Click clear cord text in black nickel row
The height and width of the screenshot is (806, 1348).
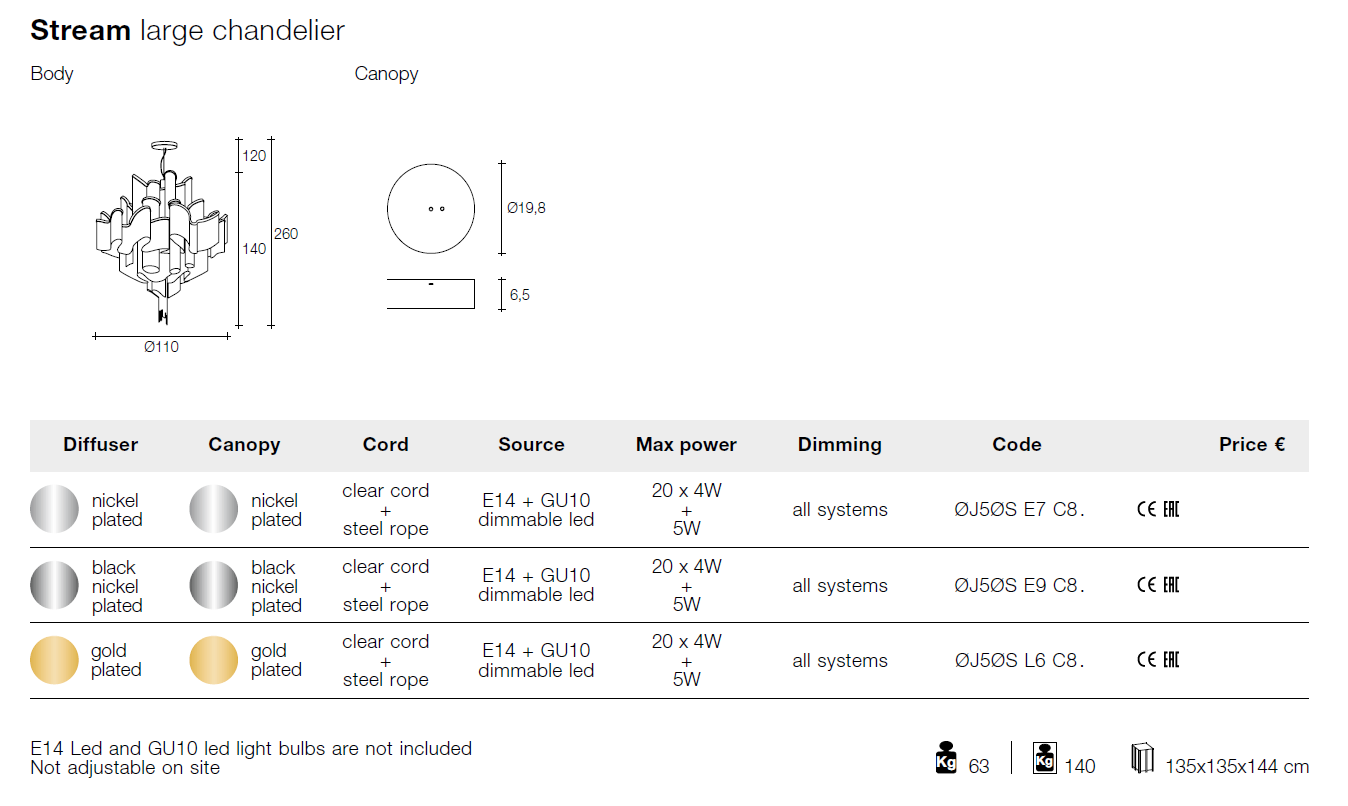pyautogui.click(x=386, y=567)
